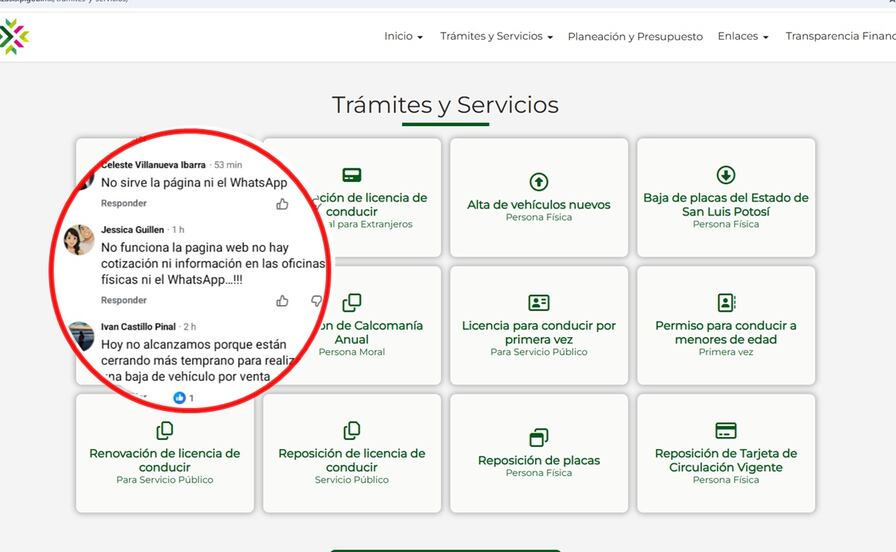Screen dimensions: 896x552
Task: Click the copy icon above Calcomanía Anual
Action: coord(351,303)
